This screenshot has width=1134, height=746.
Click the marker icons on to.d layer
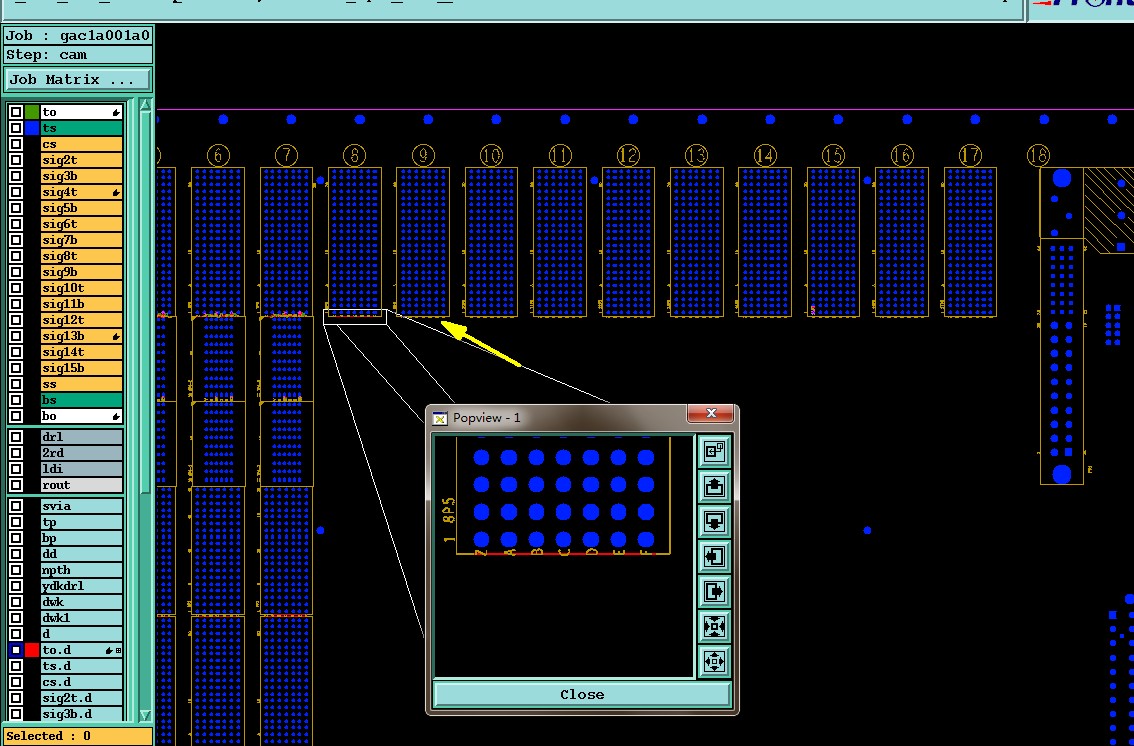(x=114, y=651)
